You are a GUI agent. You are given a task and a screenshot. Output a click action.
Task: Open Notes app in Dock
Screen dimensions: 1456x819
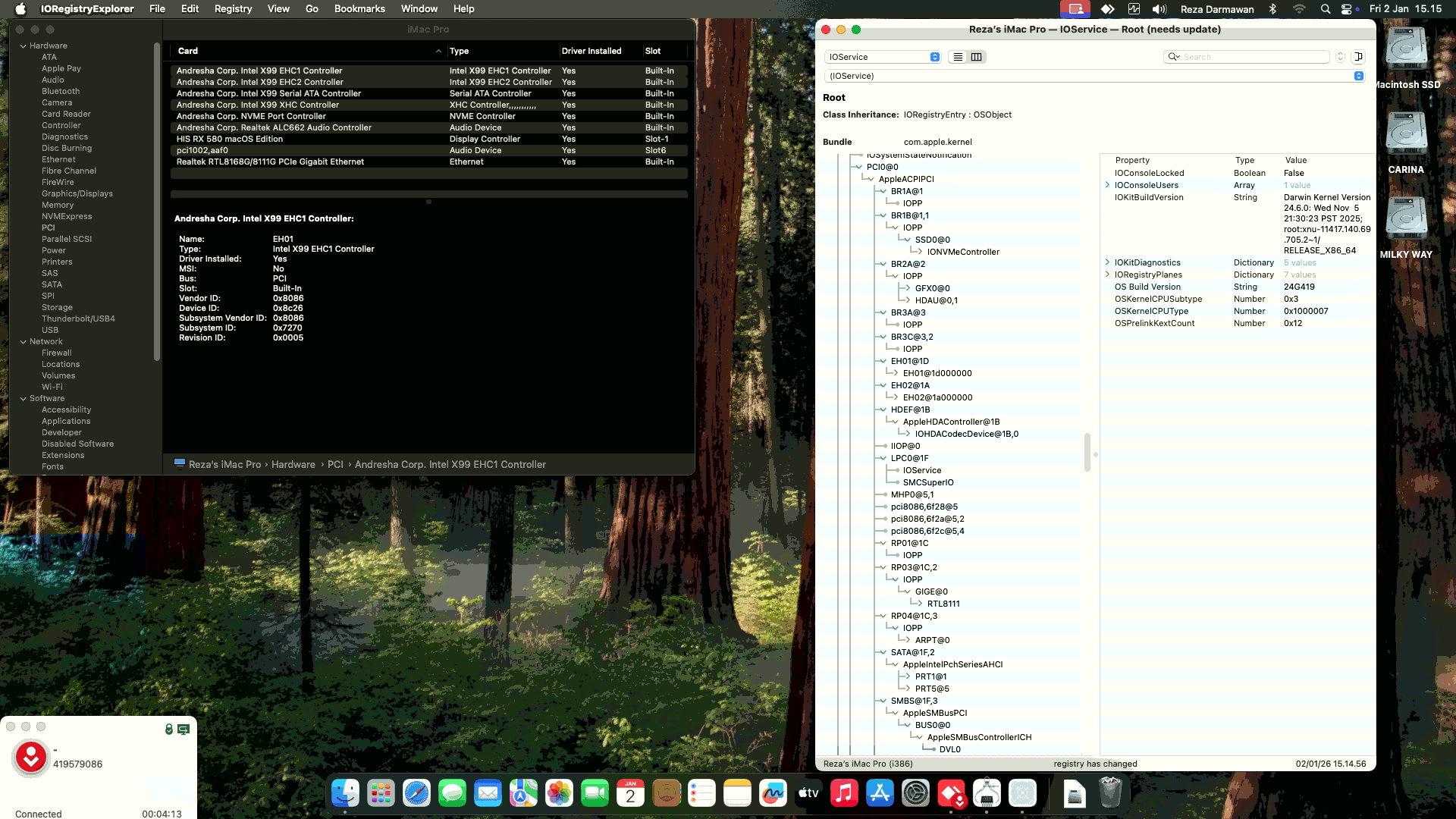[737, 794]
